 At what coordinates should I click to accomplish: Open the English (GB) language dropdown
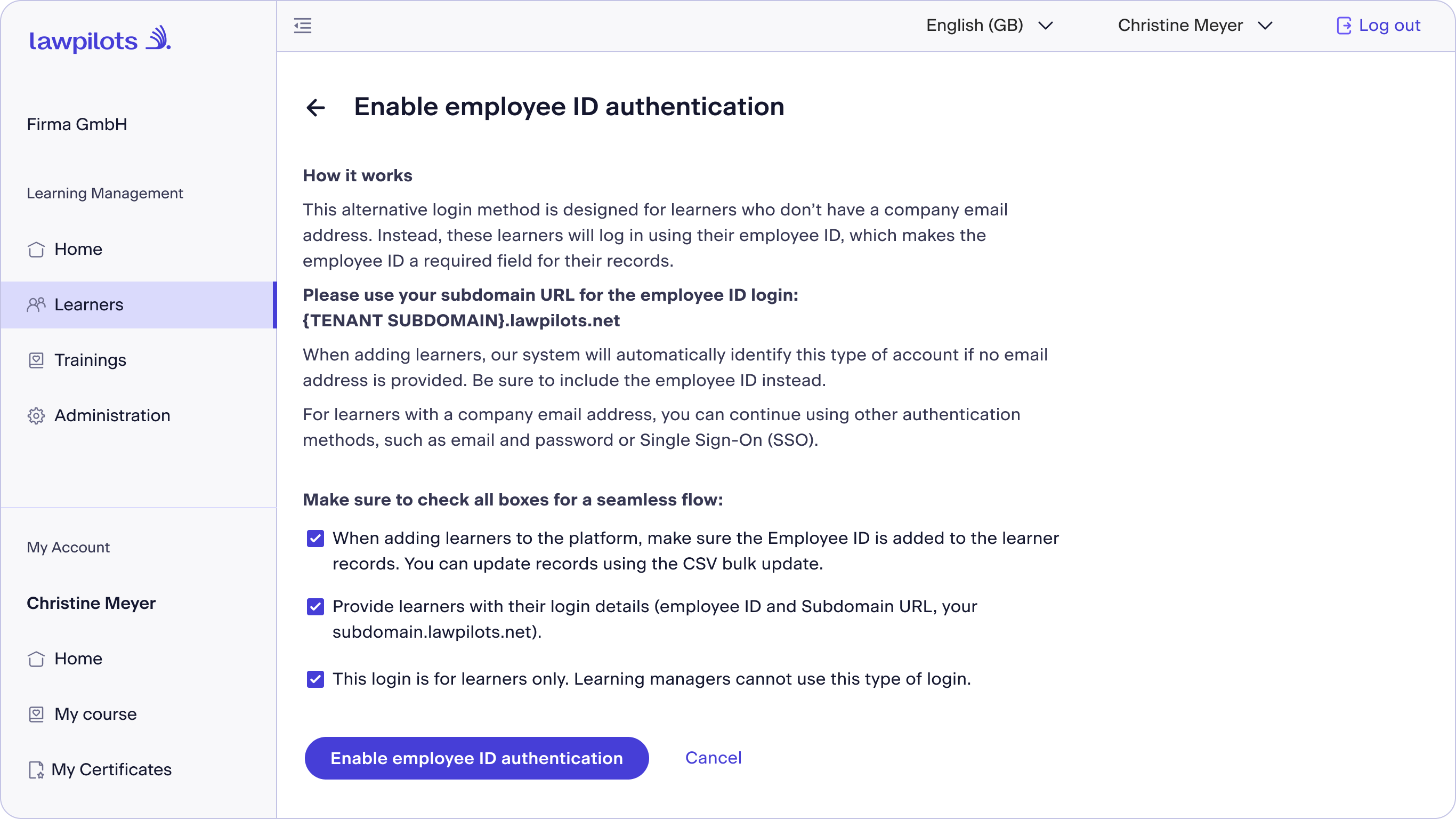989,26
